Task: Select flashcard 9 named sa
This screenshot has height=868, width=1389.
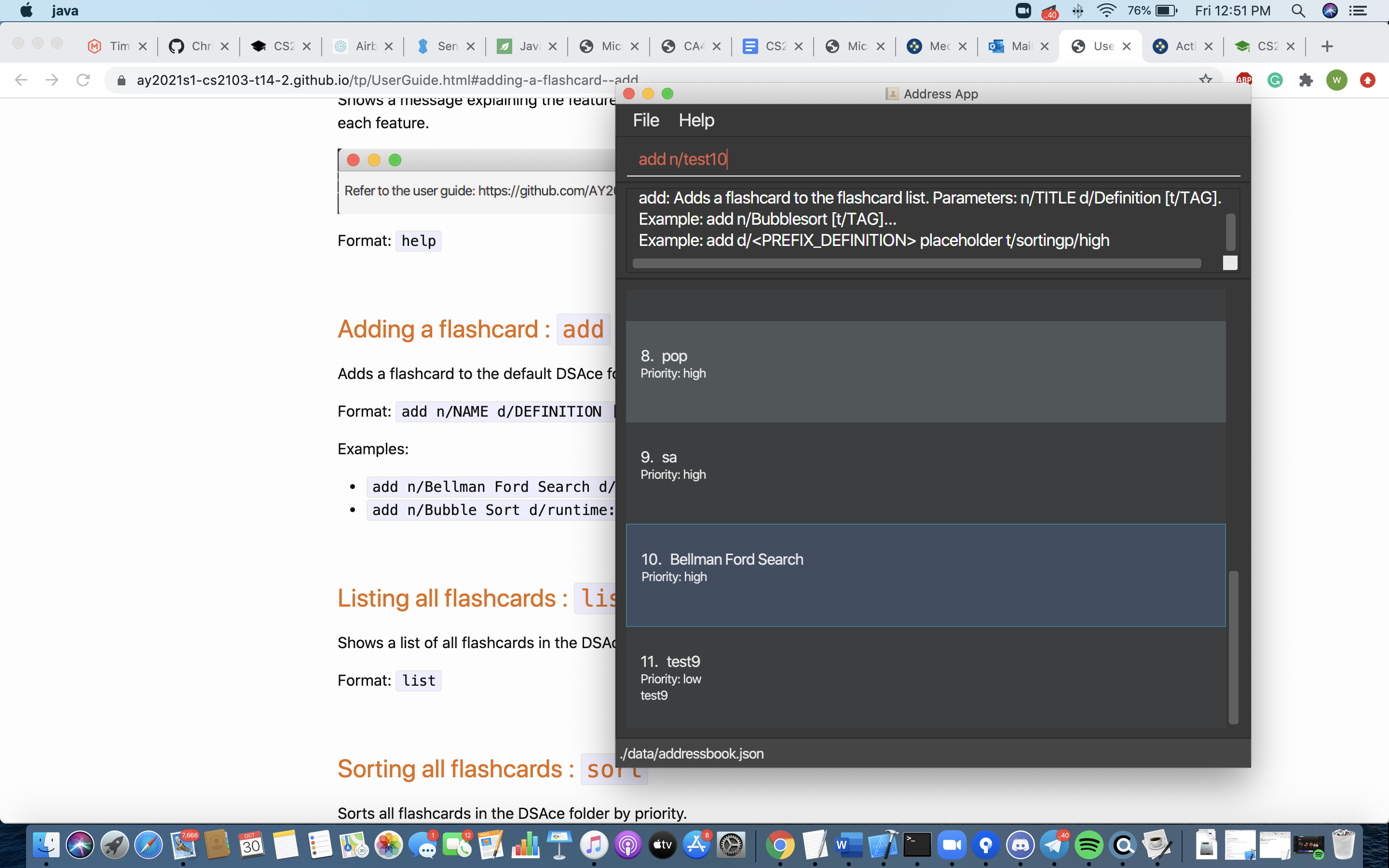Action: (x=925, y=473)
